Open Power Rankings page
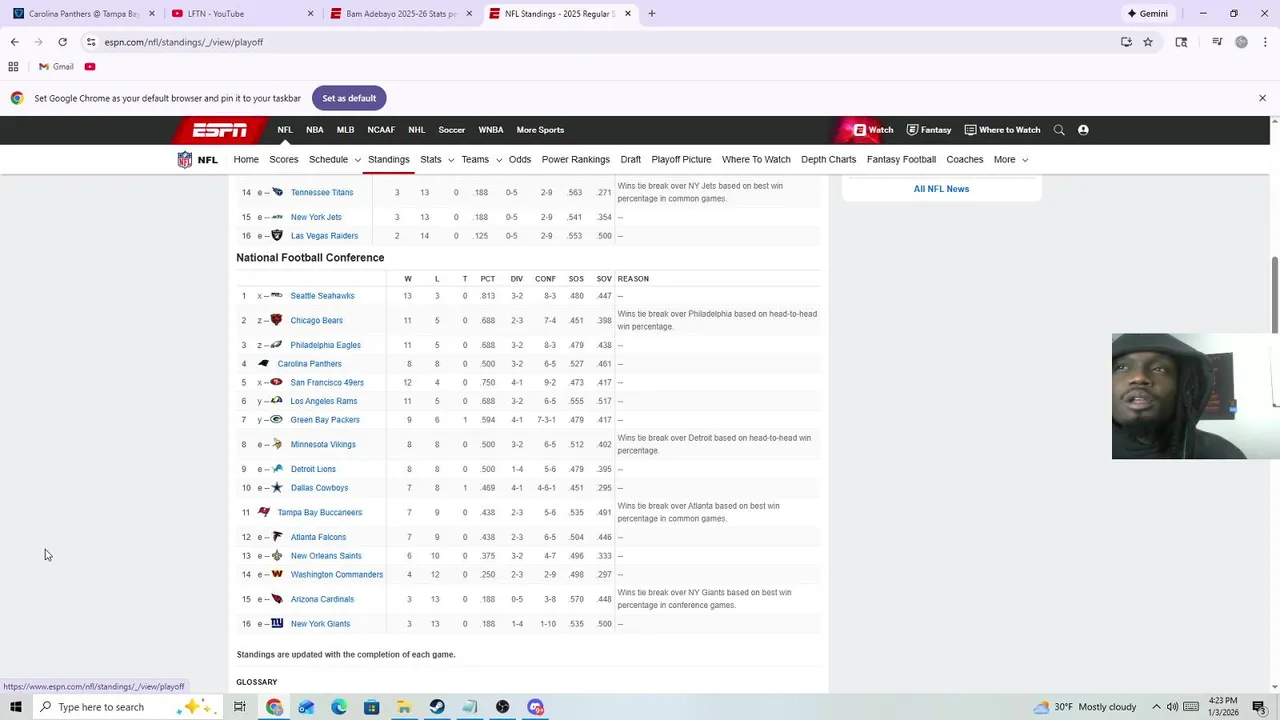The image size is (1280, 720). point(575,160)
